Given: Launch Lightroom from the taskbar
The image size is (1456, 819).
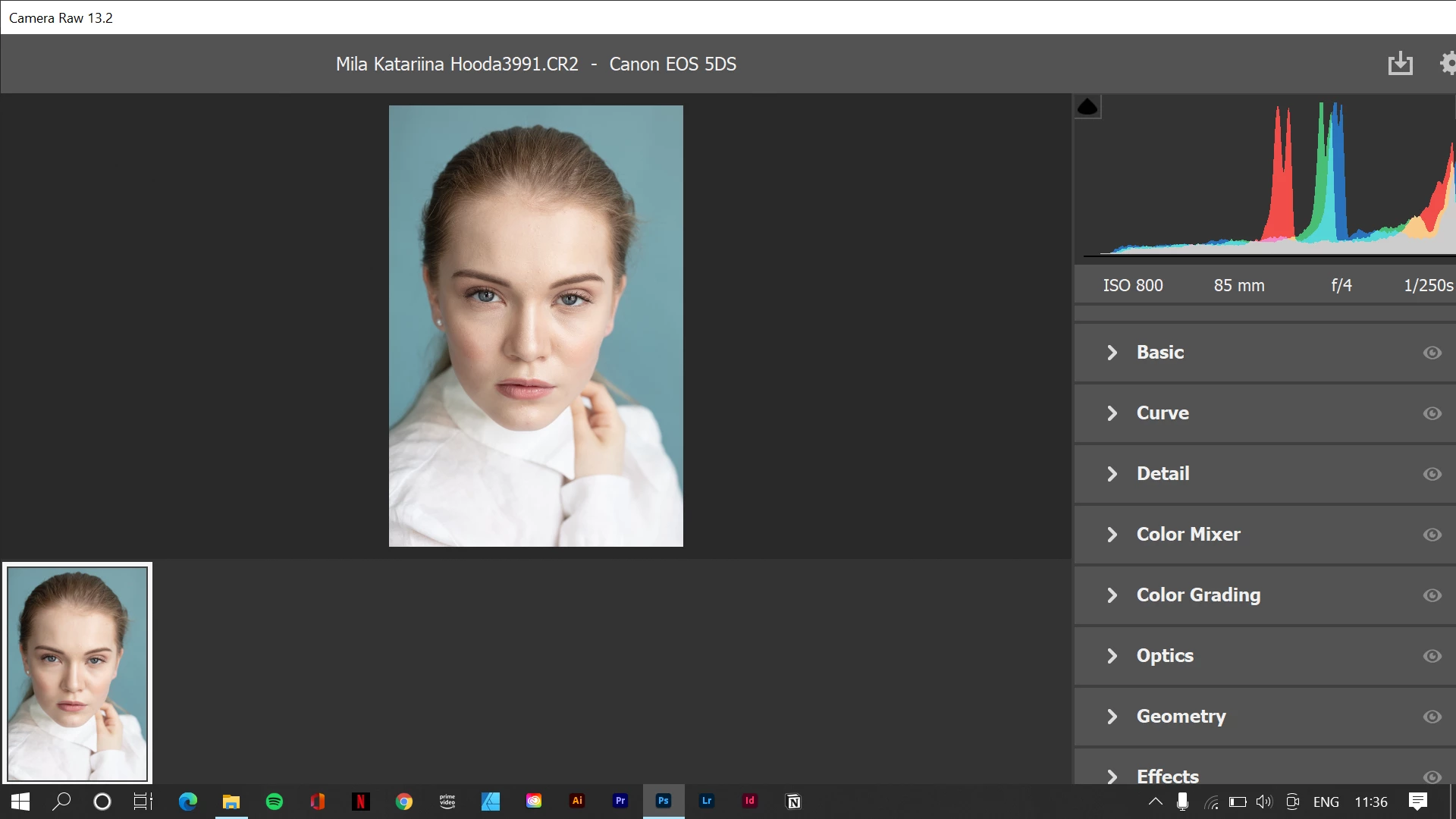Looking at the screenshot, I should [707, 801].
